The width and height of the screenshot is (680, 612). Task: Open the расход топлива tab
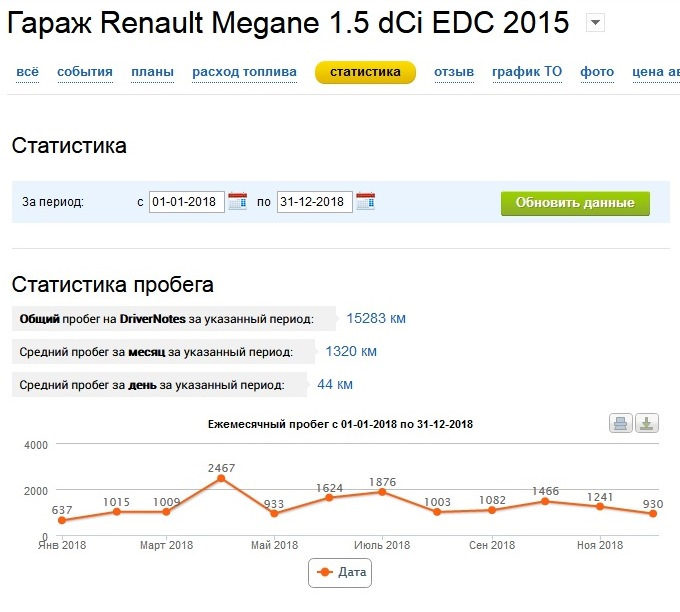(245, 72)
